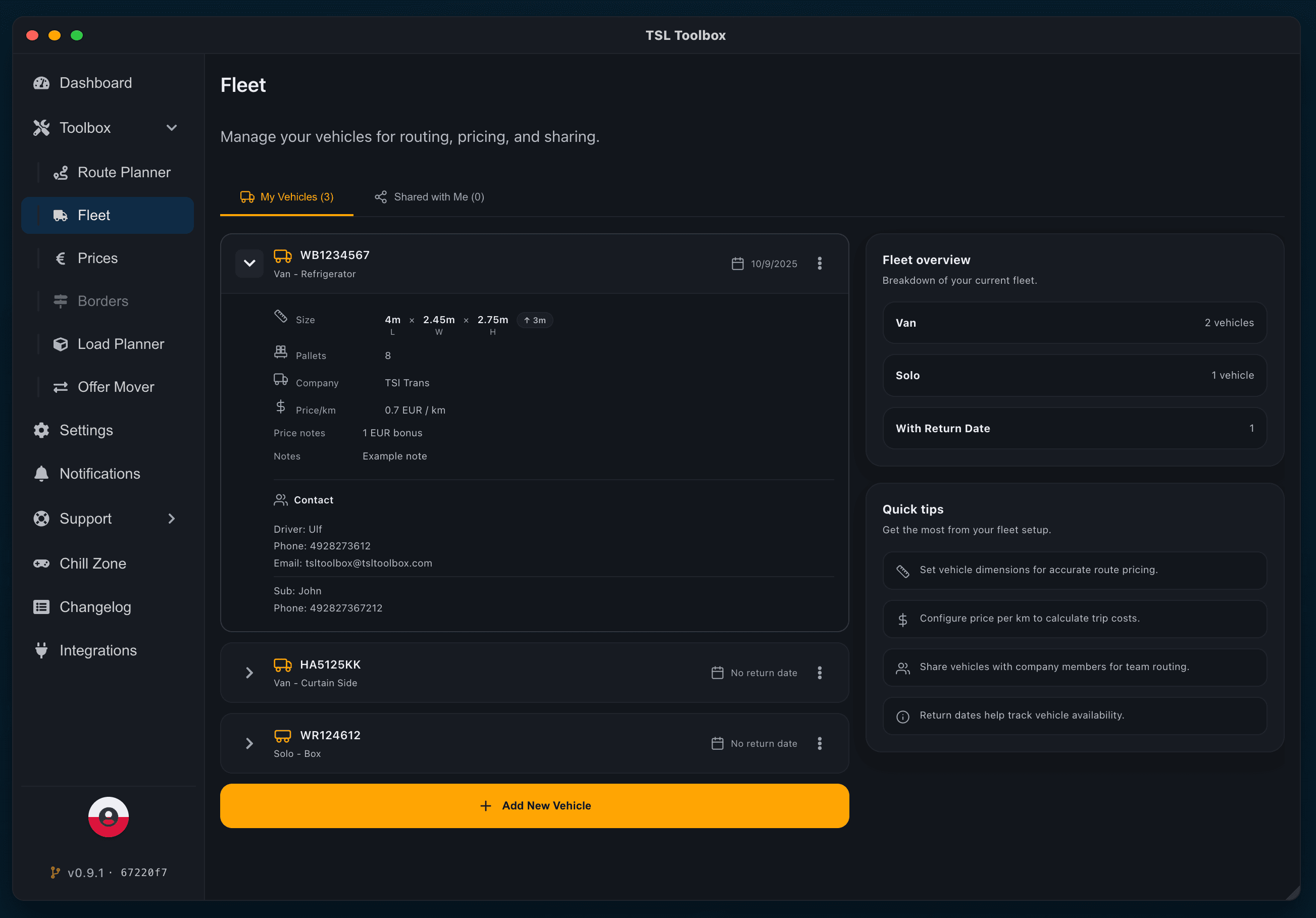Click the Van 2 vehicles overview row
Image resolution: width=1316 pixels, height=918 pixels.
click(x=1074, y=323)
